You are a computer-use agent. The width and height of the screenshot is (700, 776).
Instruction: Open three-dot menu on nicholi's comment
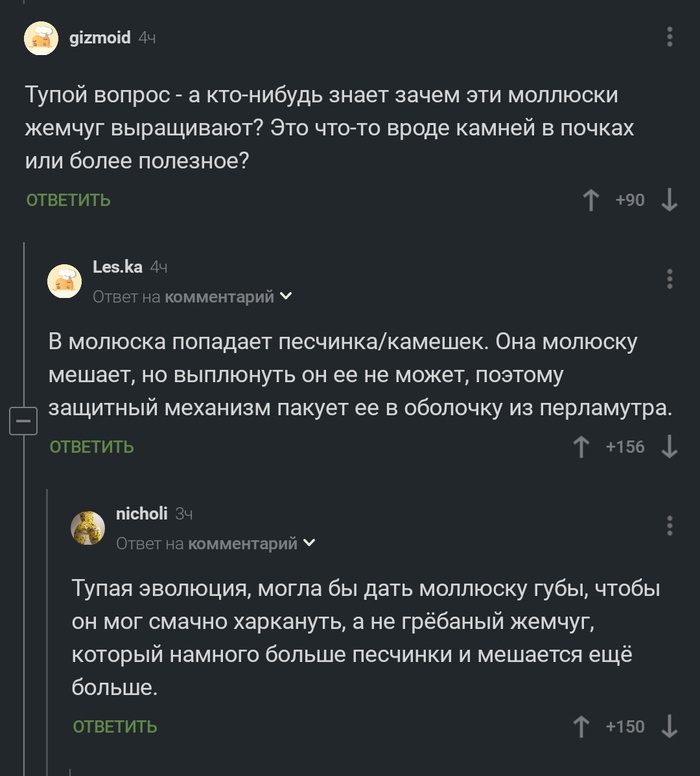[x=669, y=525]
